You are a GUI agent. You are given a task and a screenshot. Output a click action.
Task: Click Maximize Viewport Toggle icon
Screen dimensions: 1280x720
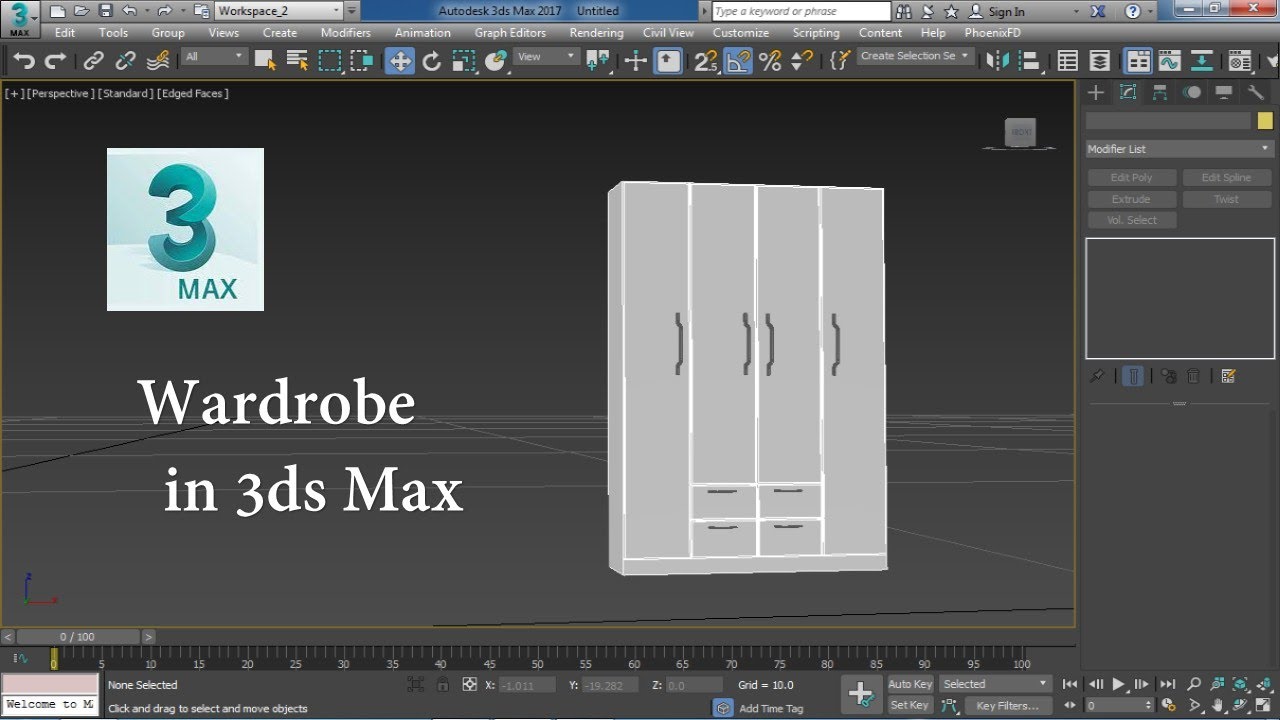click(1264, 705)
